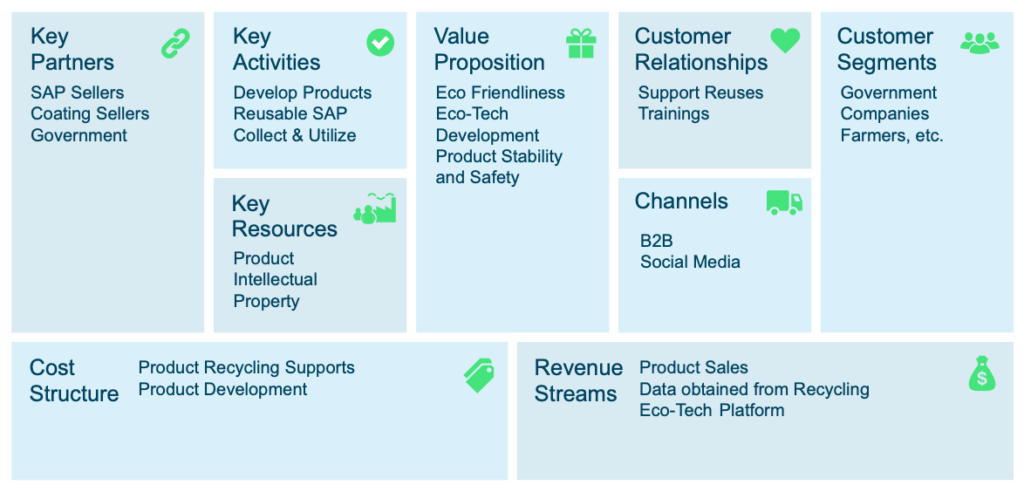Click "Eco-Tech Platform" in Revenue Streams
This screenshot has width=1024, height=492.
point(712,410)
